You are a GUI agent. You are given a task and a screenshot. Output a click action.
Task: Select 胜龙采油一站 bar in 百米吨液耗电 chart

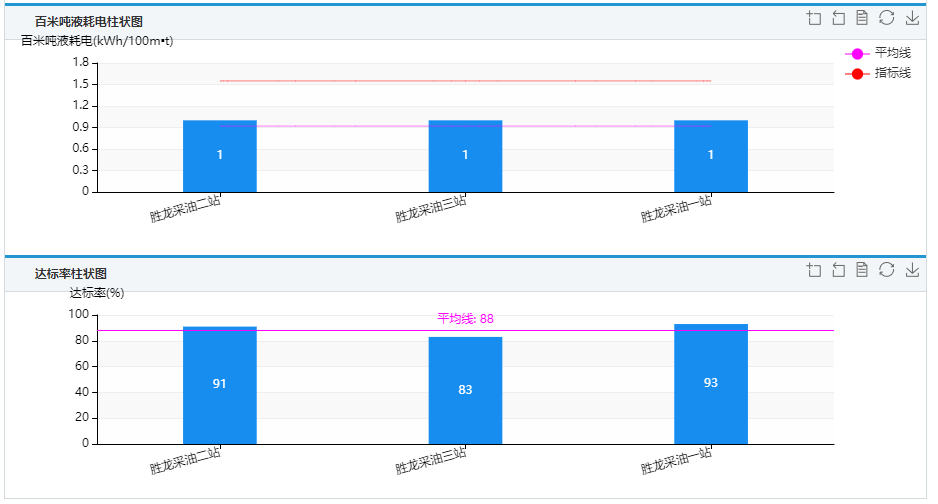(711, 156)
